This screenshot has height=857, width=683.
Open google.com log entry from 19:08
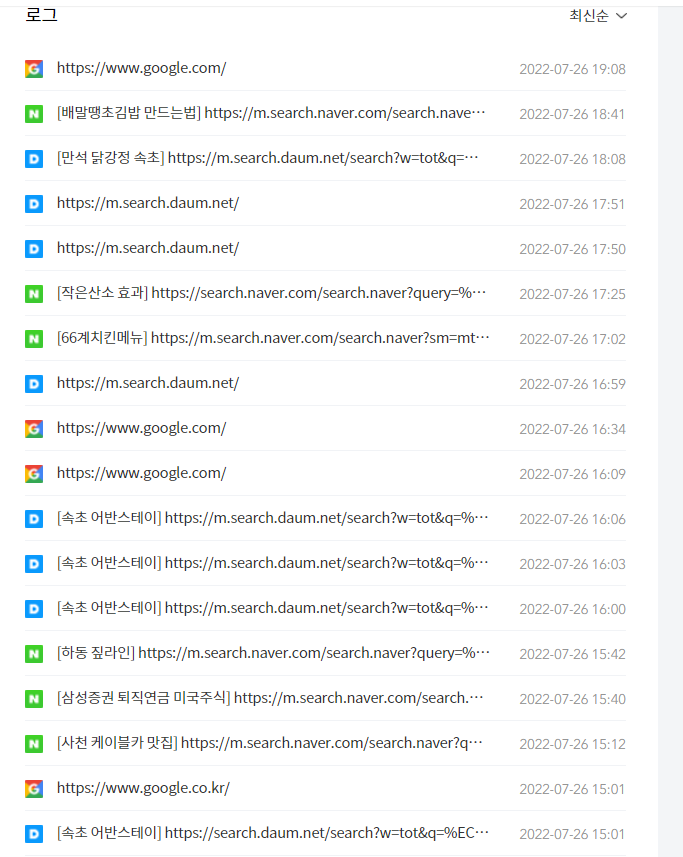point(142,68)
